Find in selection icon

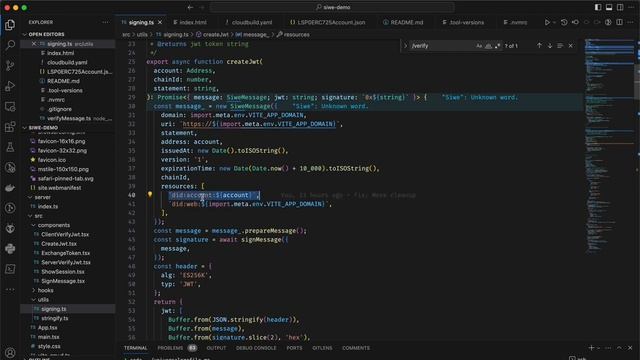560,46
